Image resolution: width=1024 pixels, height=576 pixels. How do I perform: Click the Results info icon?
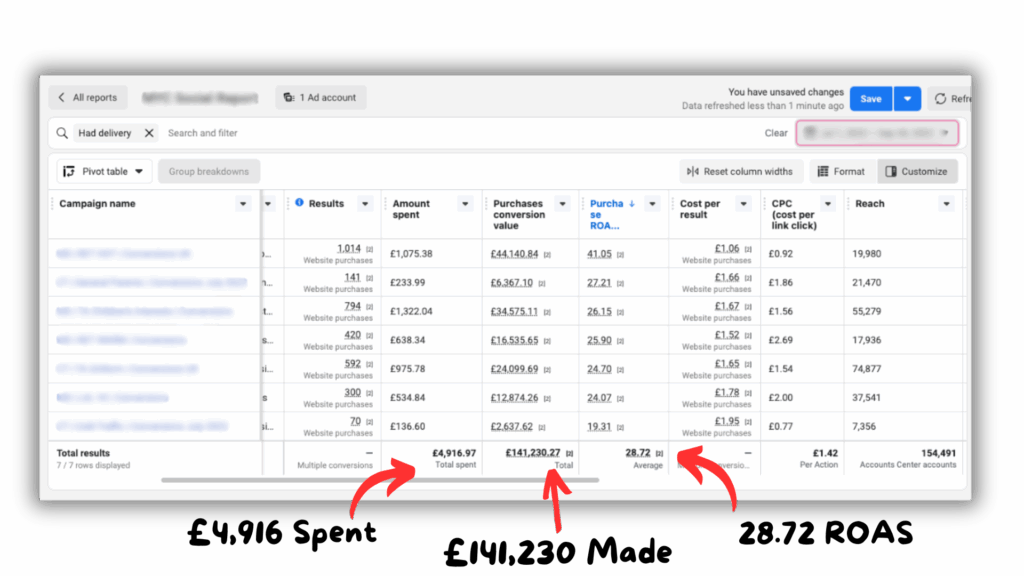299,203
